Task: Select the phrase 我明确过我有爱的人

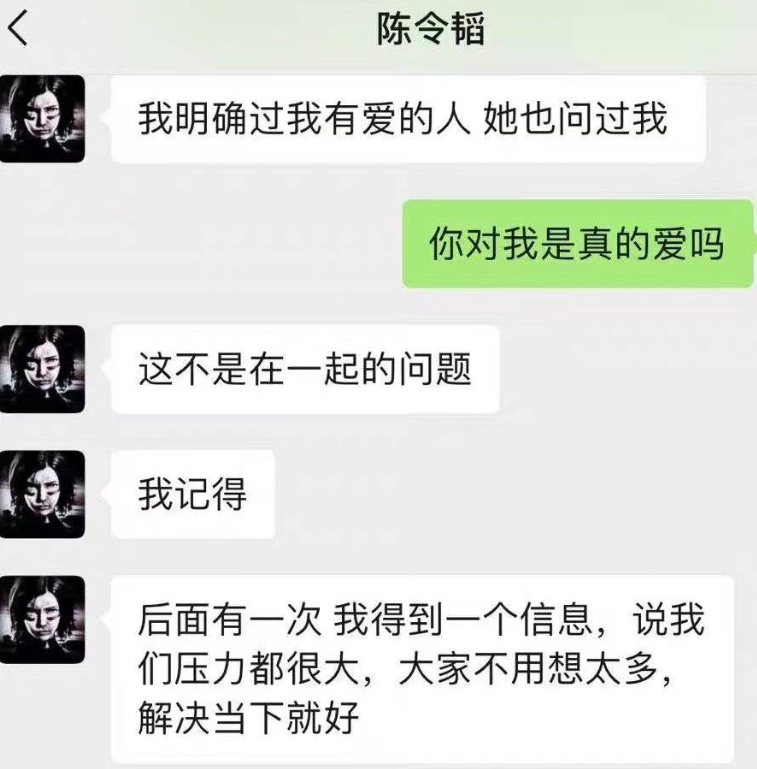Action: pyautogui.click(x=303, y=119)
